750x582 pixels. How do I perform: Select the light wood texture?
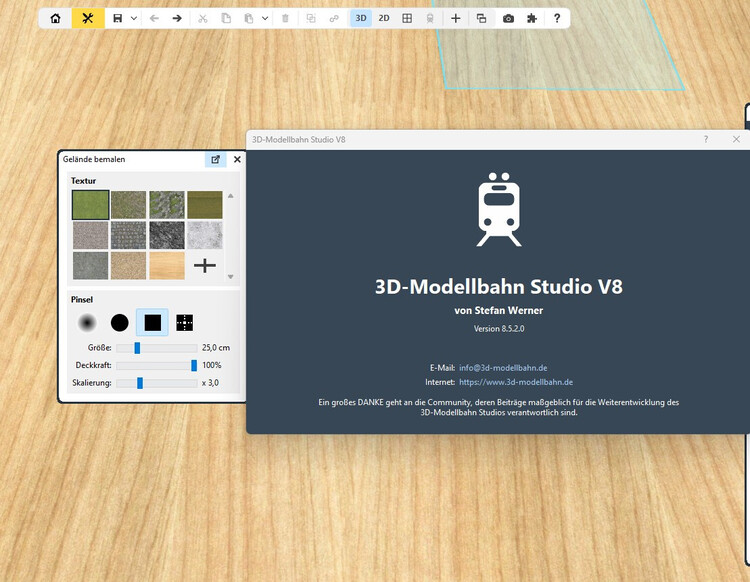[166, 265]
